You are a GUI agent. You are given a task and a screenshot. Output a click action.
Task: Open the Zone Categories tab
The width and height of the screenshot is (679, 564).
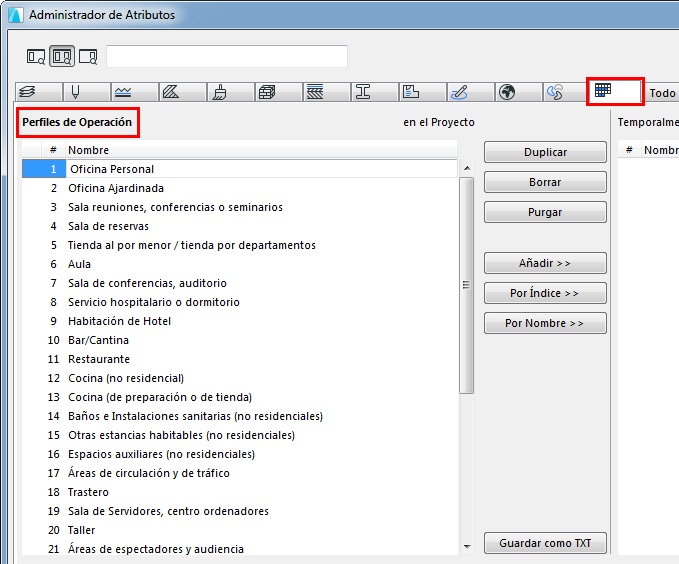coord(423,92)
